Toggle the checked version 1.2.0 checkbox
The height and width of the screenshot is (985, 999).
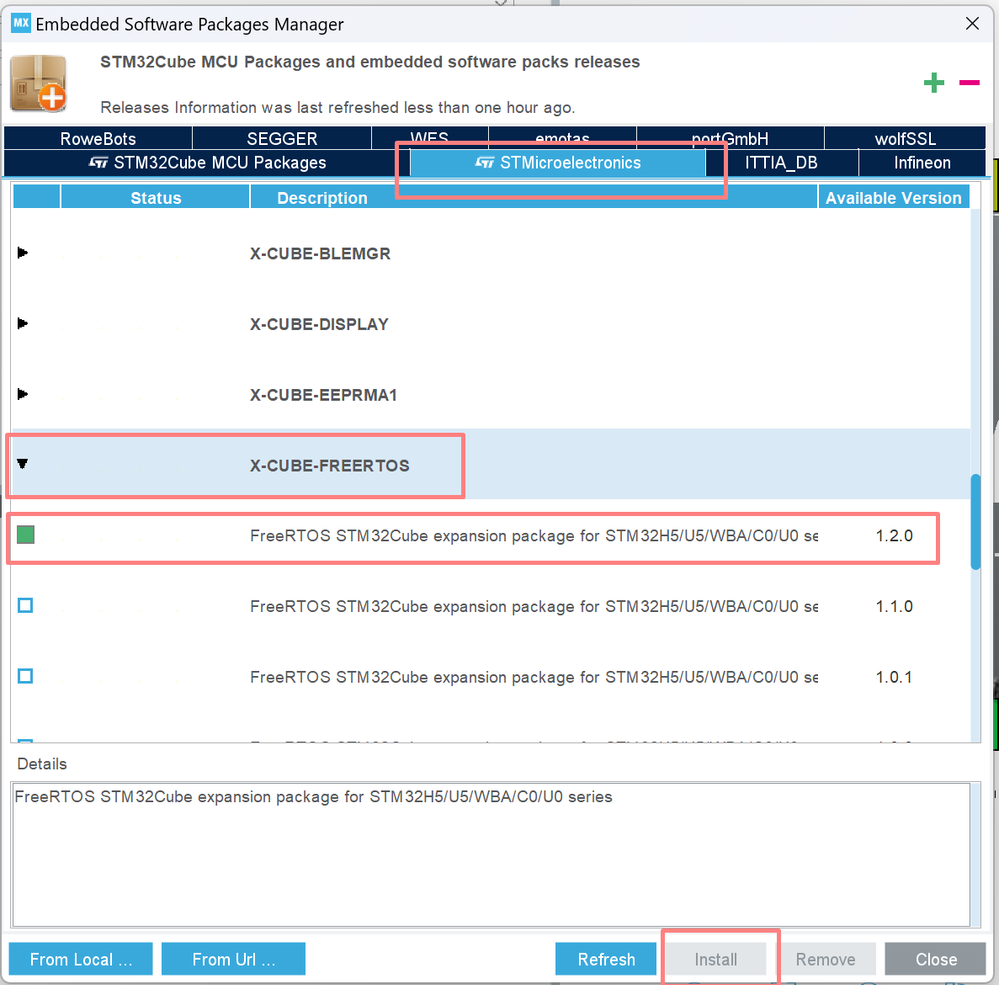(25, 535)
